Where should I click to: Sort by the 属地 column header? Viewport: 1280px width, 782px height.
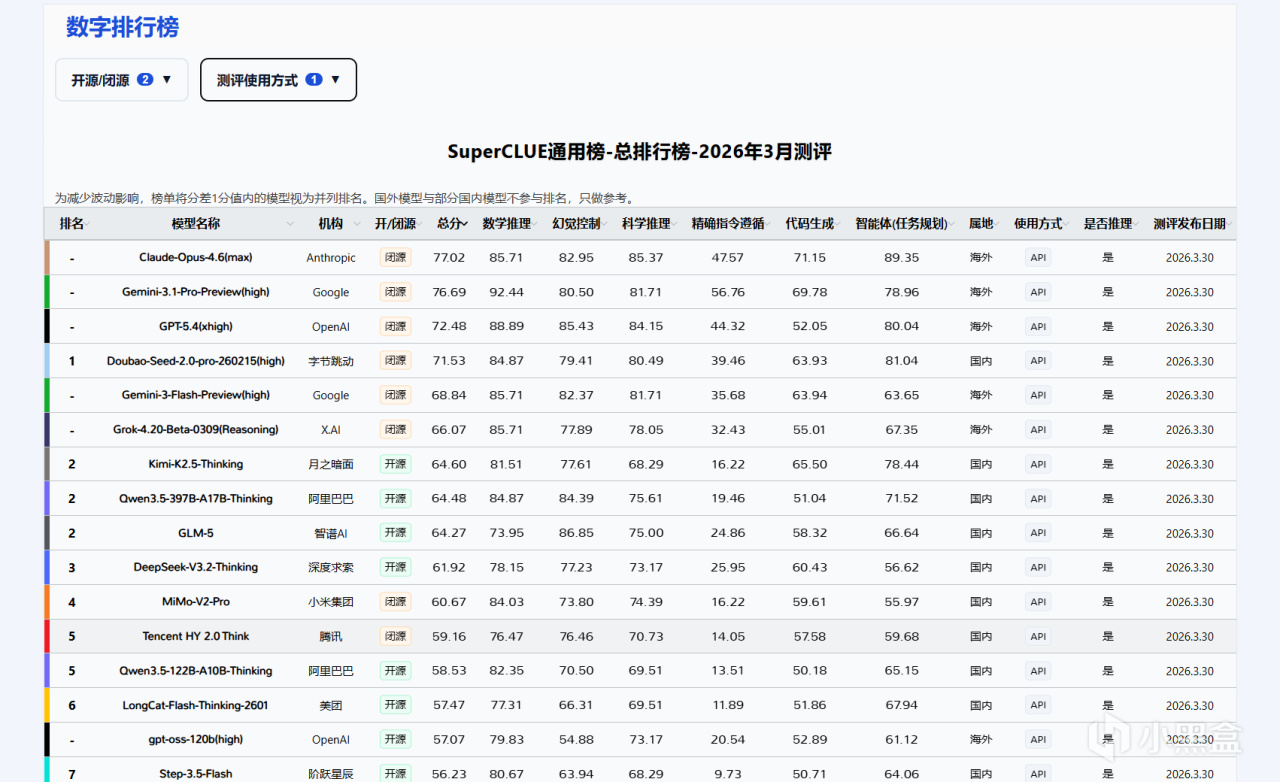click(981, 224)
